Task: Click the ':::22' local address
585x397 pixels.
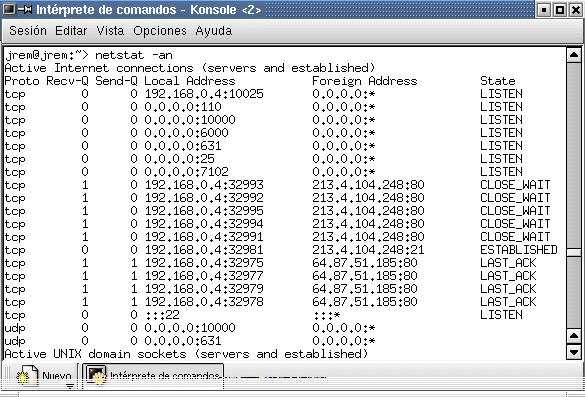Action: (162, 315)
